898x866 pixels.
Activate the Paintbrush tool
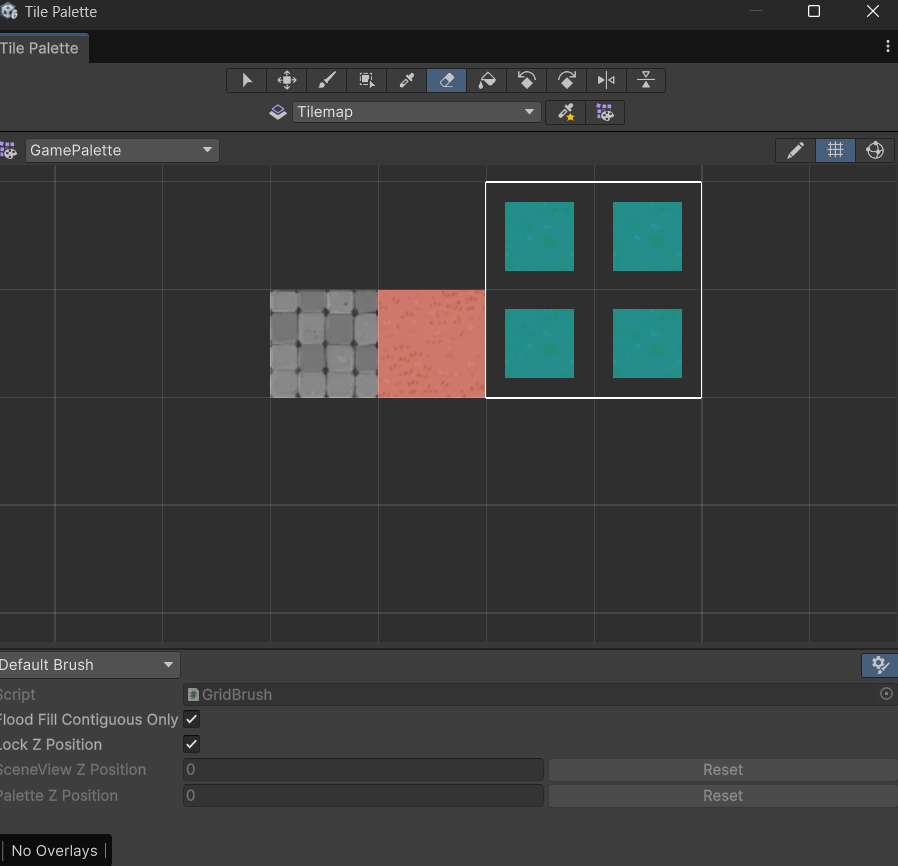[x=327, y=81]
